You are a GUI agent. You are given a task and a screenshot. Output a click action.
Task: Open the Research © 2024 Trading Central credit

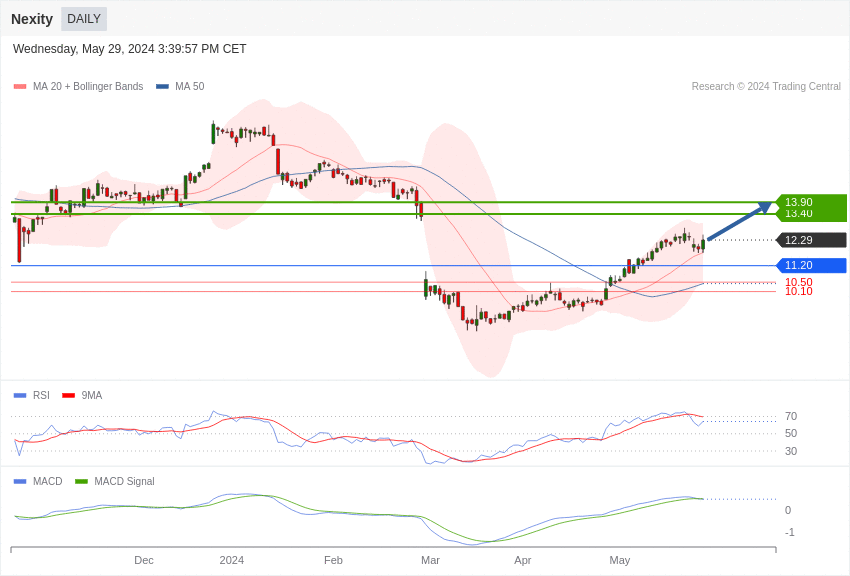766,87
